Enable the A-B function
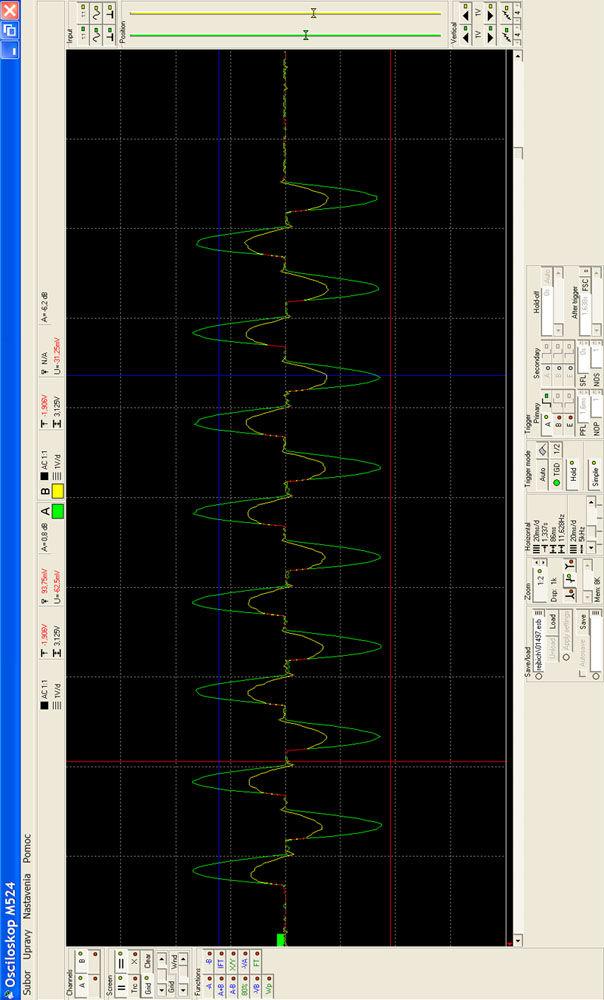604x1000 pixels. [232, 985]
